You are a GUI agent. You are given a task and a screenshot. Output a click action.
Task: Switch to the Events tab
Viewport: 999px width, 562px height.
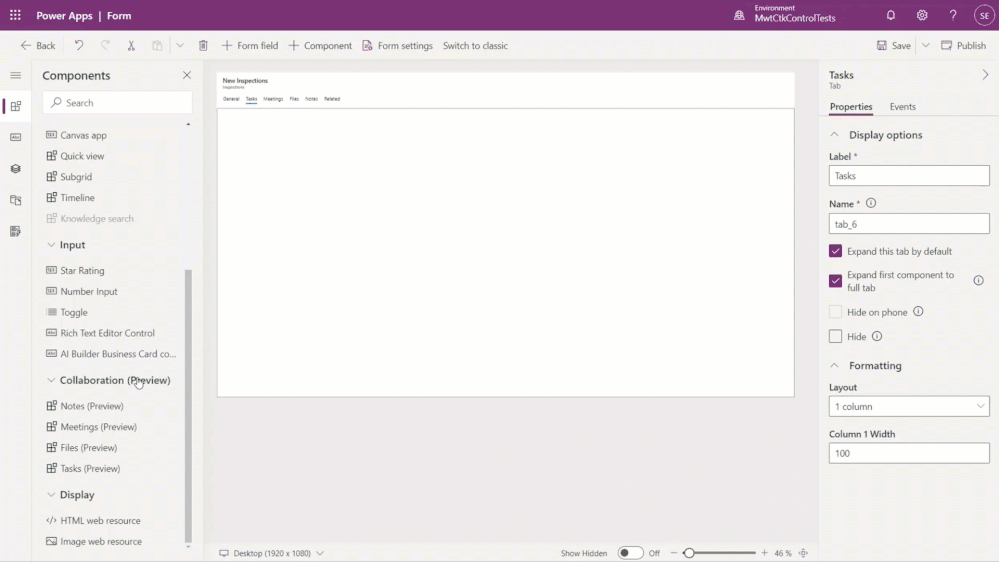[x=902, y=106]
